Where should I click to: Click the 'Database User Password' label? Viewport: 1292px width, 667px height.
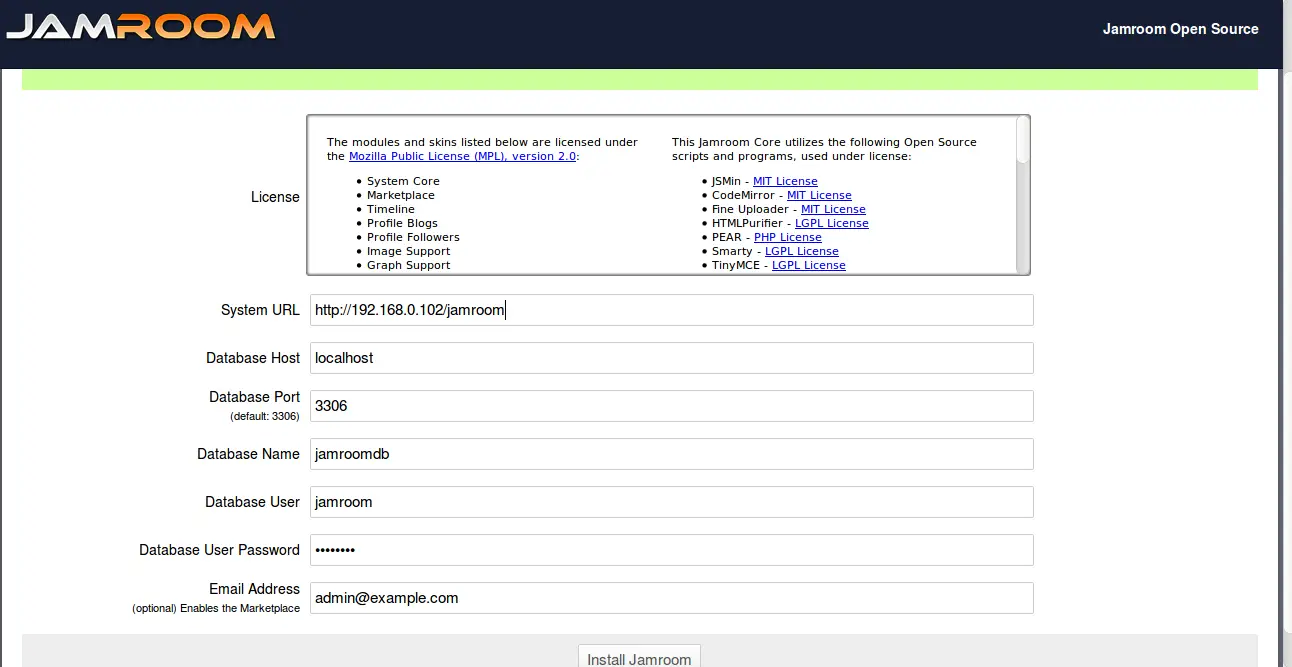coord(219,550)
